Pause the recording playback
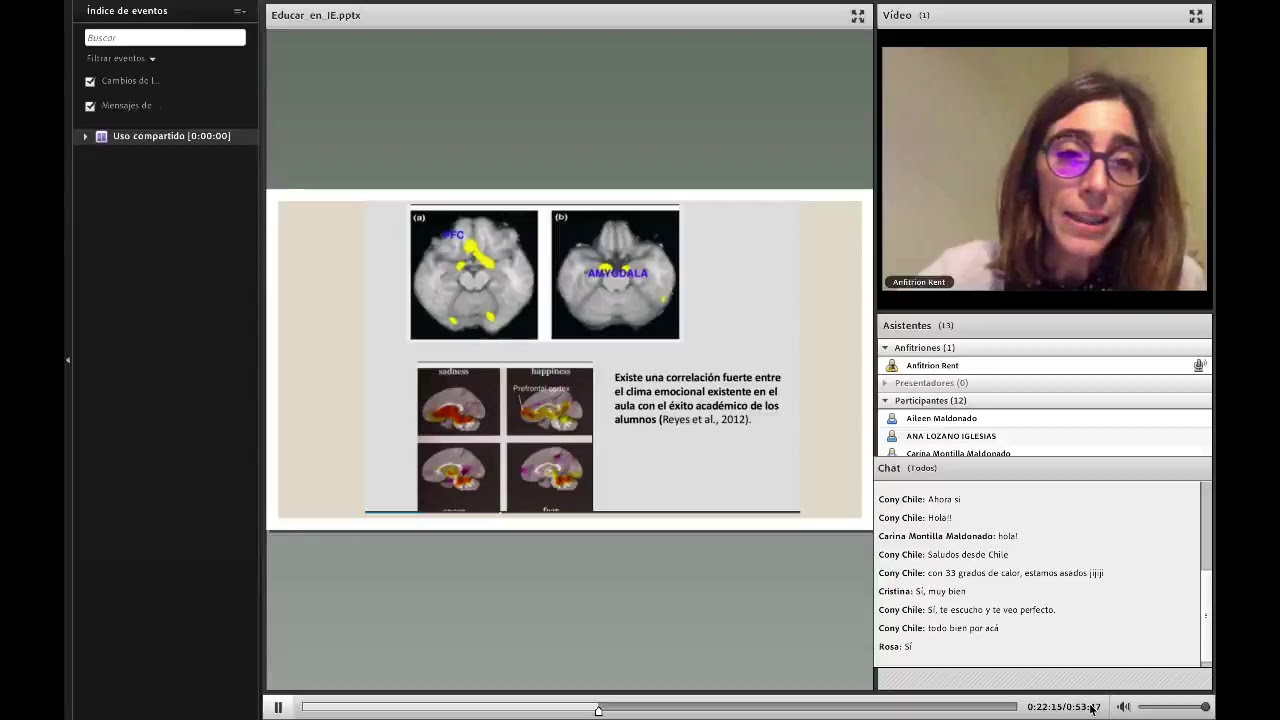 [x=278, y=707]
